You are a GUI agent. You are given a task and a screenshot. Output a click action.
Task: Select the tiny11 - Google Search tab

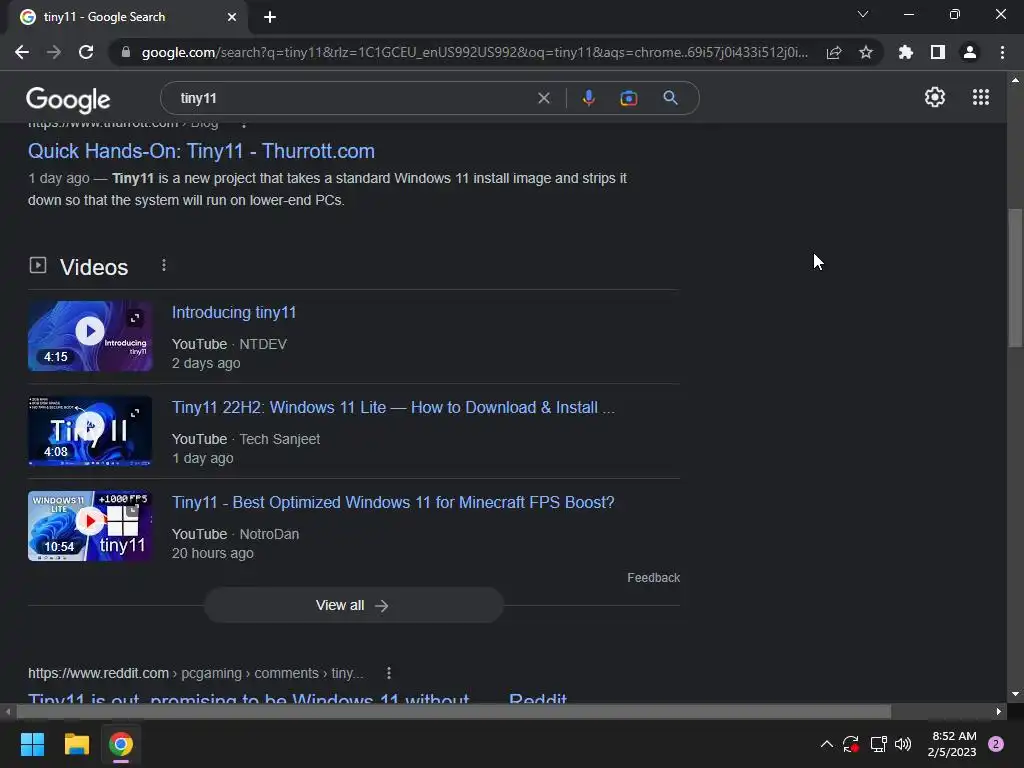(x=127, y=17)
